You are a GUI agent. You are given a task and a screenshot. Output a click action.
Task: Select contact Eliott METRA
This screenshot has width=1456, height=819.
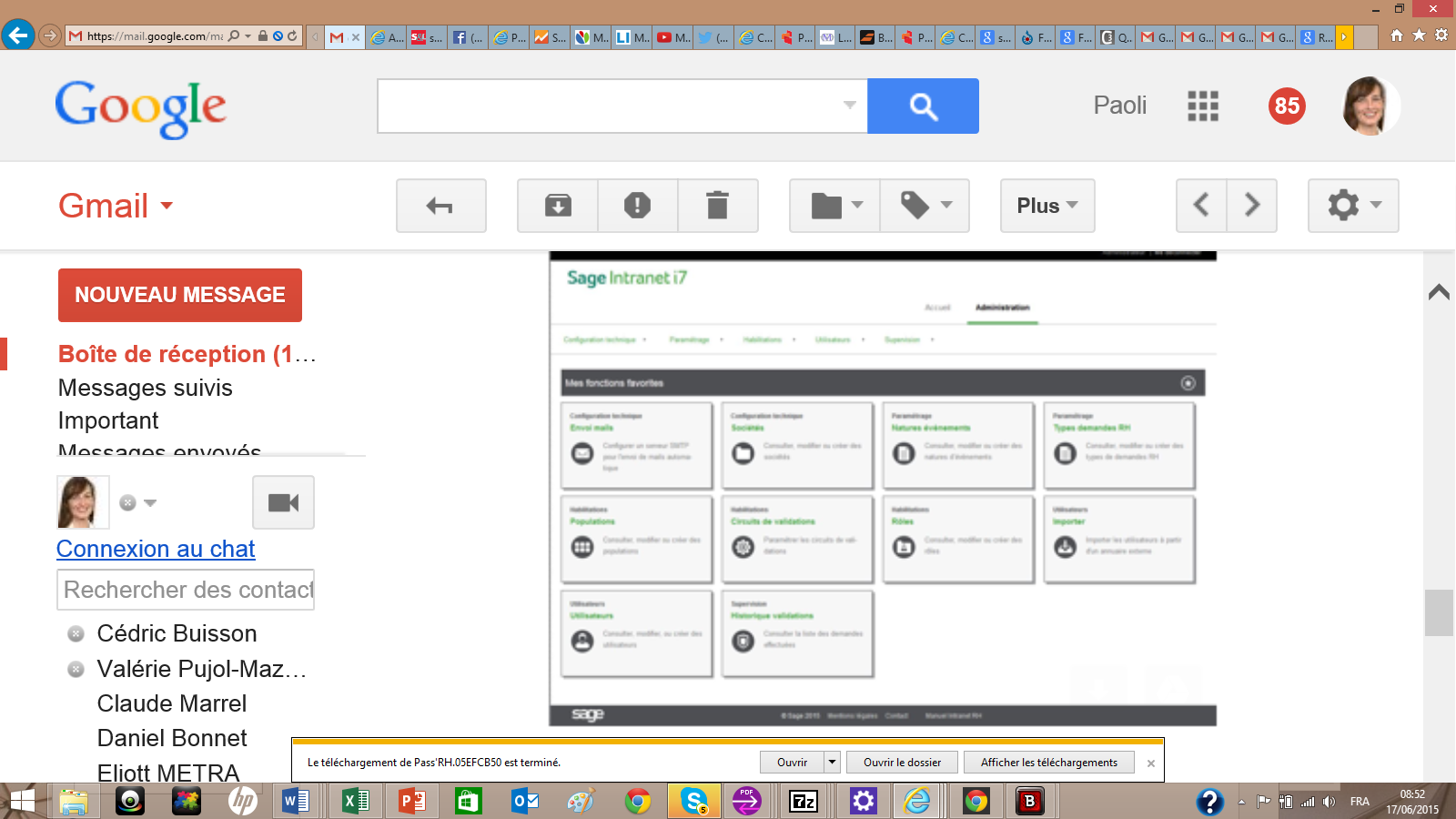[x=168, y=773]
